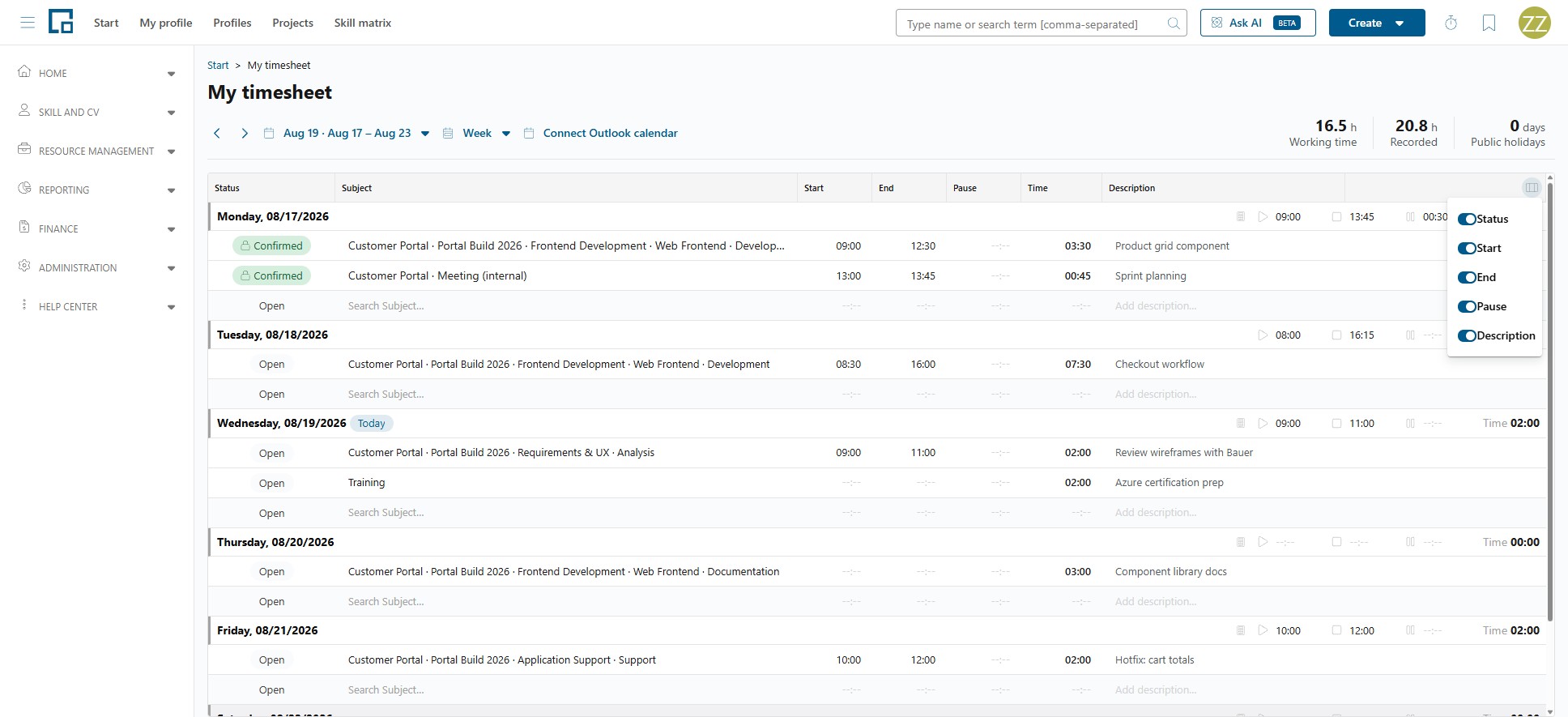The image size is (1568, 717).
Task: Click the play icon in Monday's header row
Action: [x=1263, y=216]
